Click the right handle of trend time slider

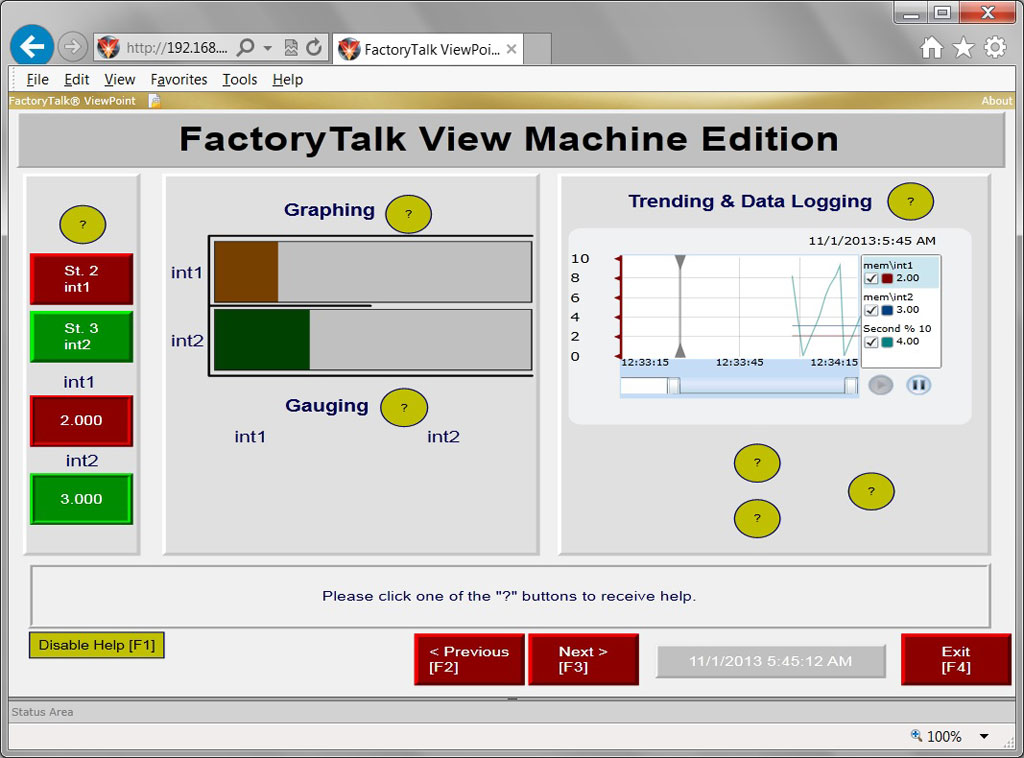850,386
